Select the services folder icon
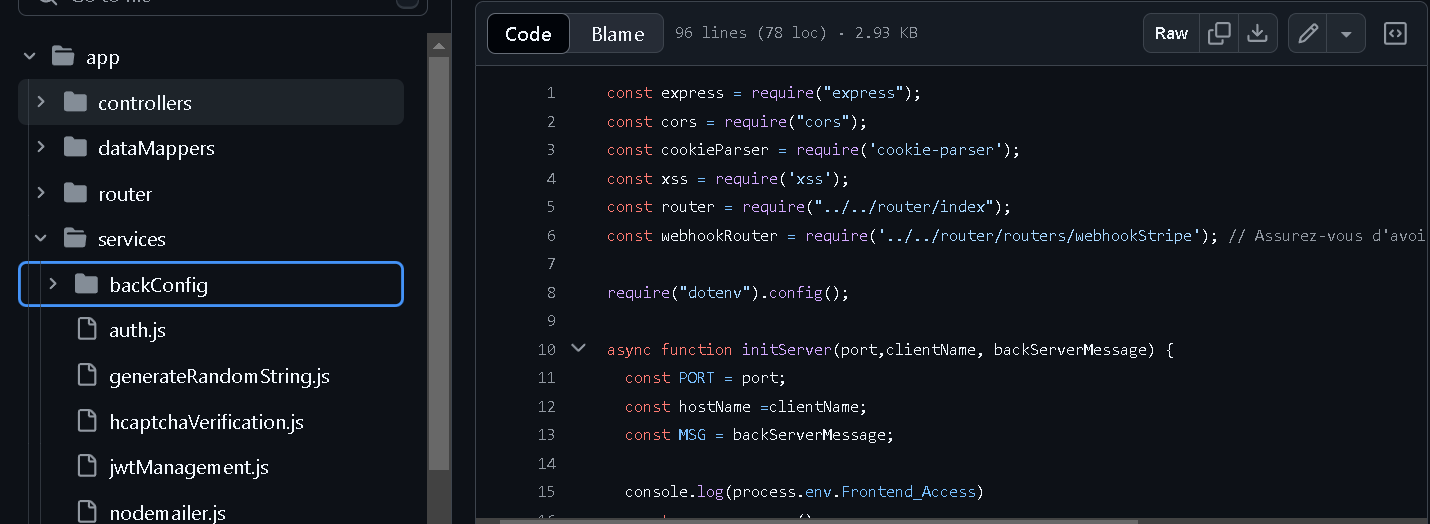Viewport: 1430px width, 524px height. click(x=75, y=238)
